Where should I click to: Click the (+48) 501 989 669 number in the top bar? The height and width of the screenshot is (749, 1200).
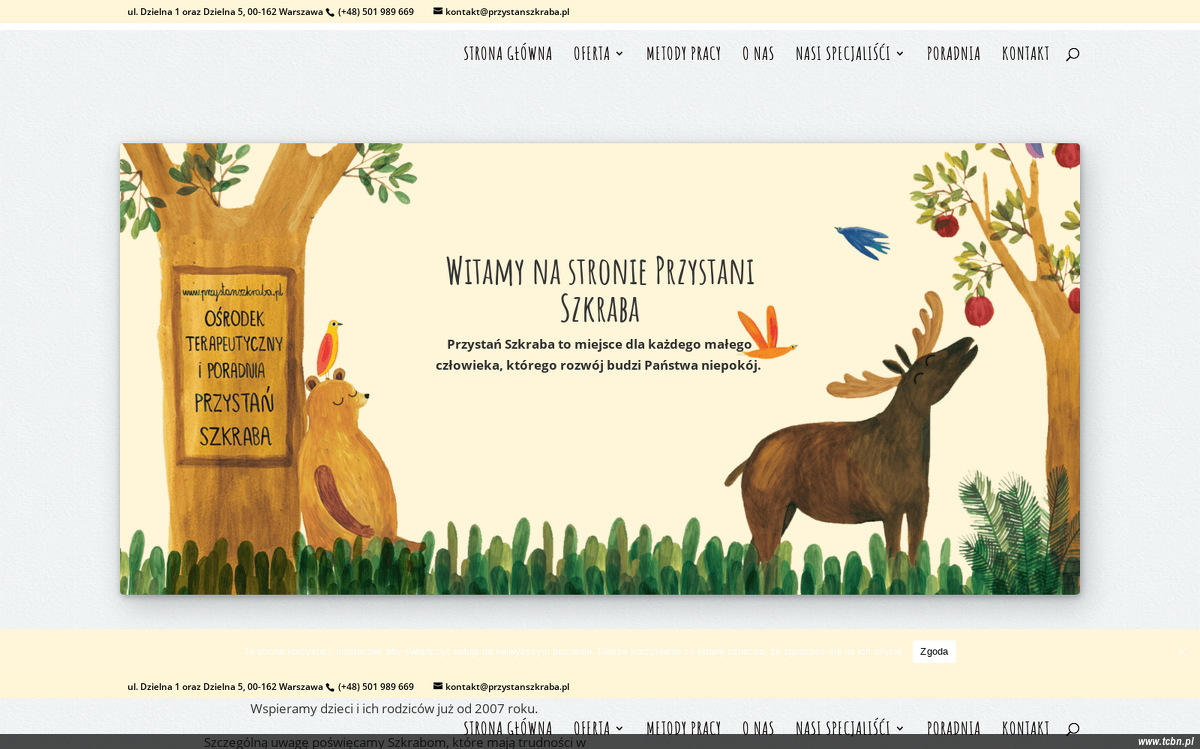point(376,12)
